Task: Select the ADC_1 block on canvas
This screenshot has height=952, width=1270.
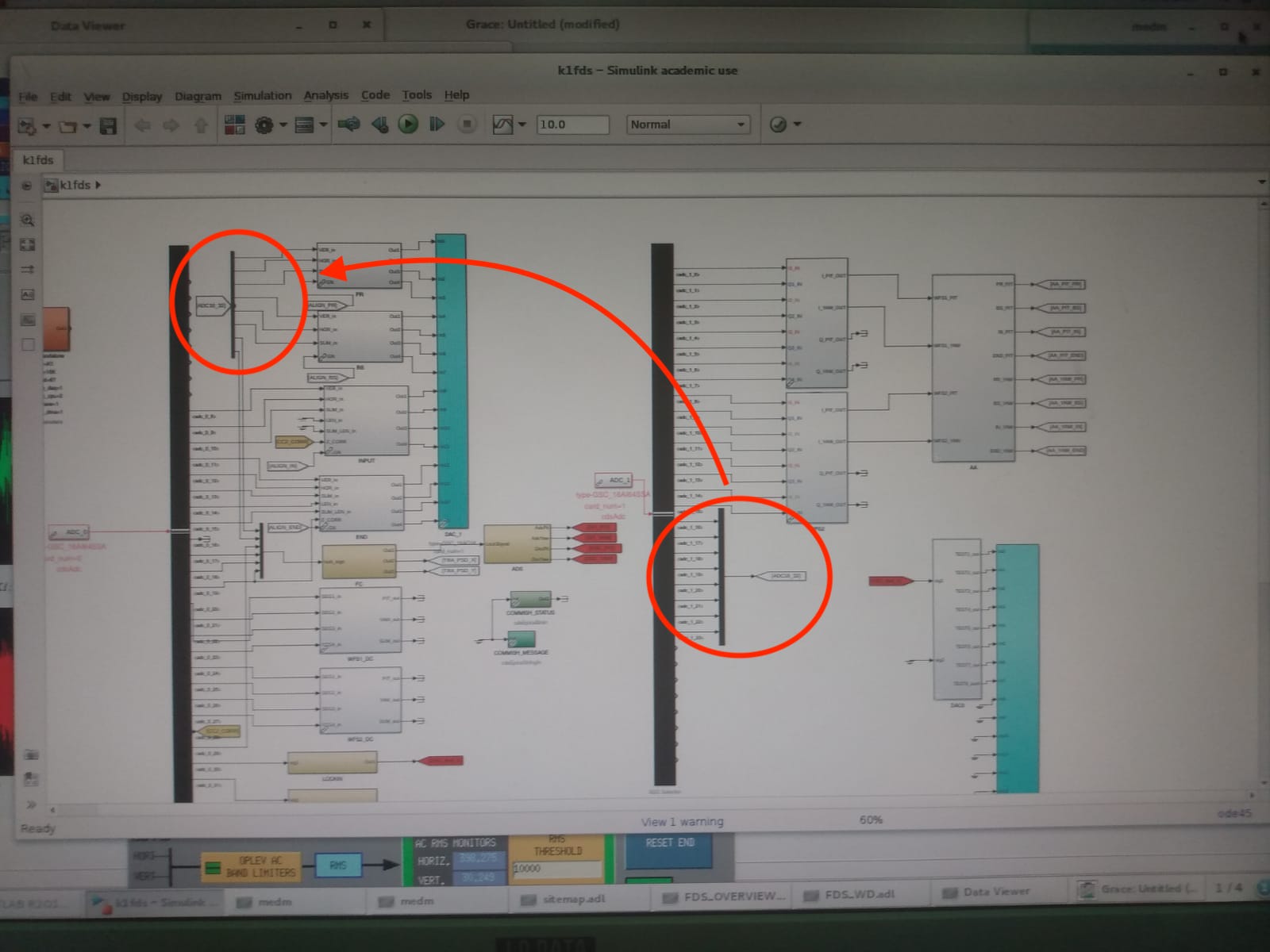Action: pyautogui.click(x=613, y=480)
